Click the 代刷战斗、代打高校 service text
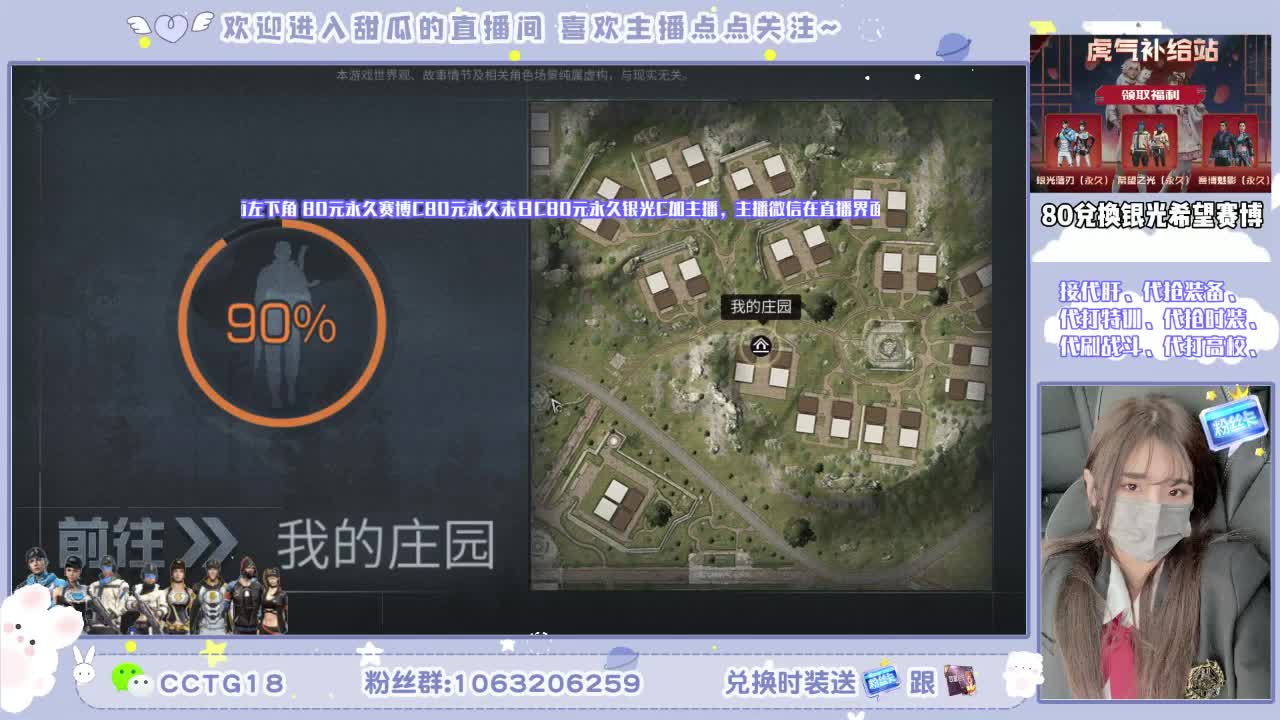Viewport: 1280px width, 720px height. tap(1156, 346)
